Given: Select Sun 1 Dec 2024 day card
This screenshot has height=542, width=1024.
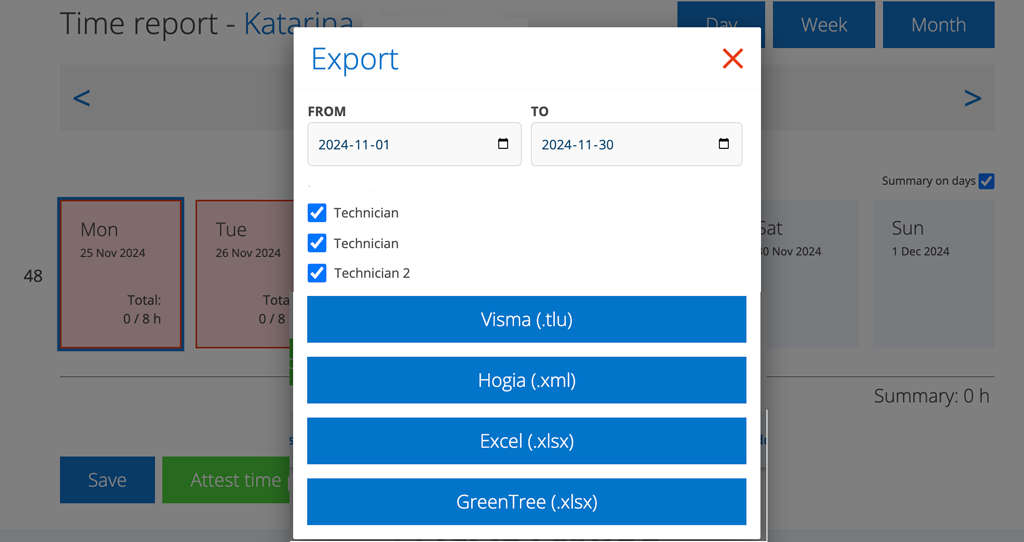Looking at the screenshot, I should [x=934, y=274].
